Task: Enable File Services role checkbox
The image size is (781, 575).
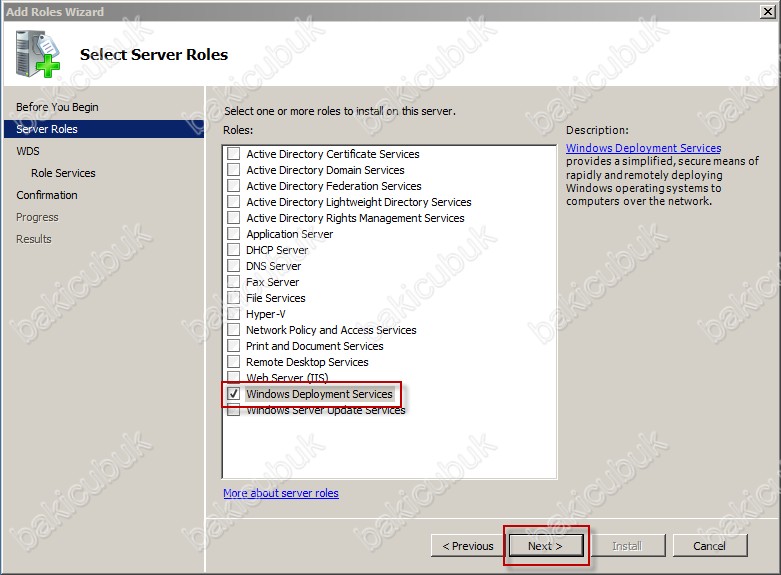Action: (x=233, y=297)
